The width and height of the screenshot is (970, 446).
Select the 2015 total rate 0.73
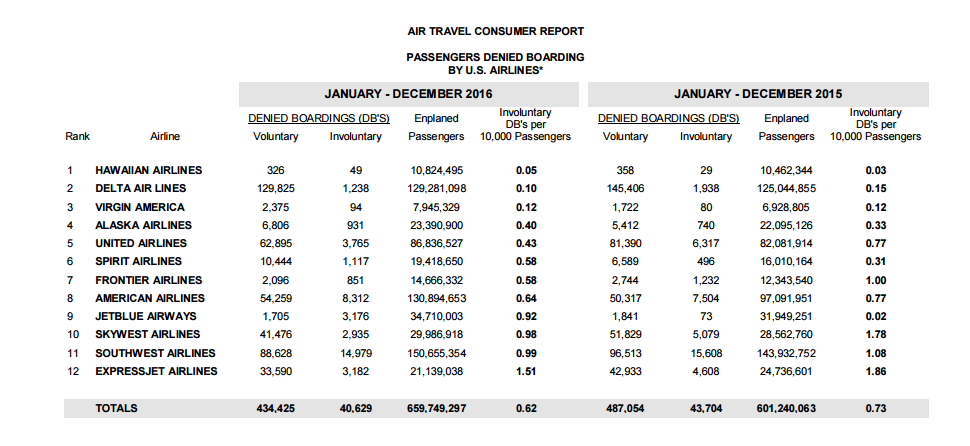coord(876,408)
